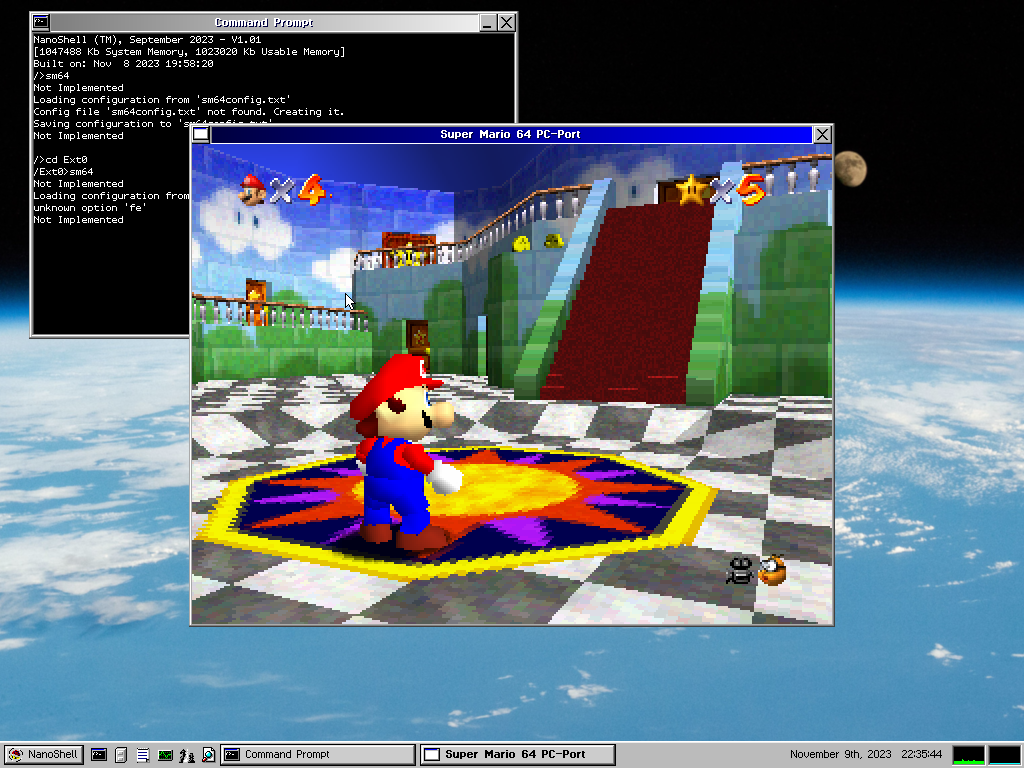
Task: Click the Command Prompt title bar
Action: (x=264, y=23)
